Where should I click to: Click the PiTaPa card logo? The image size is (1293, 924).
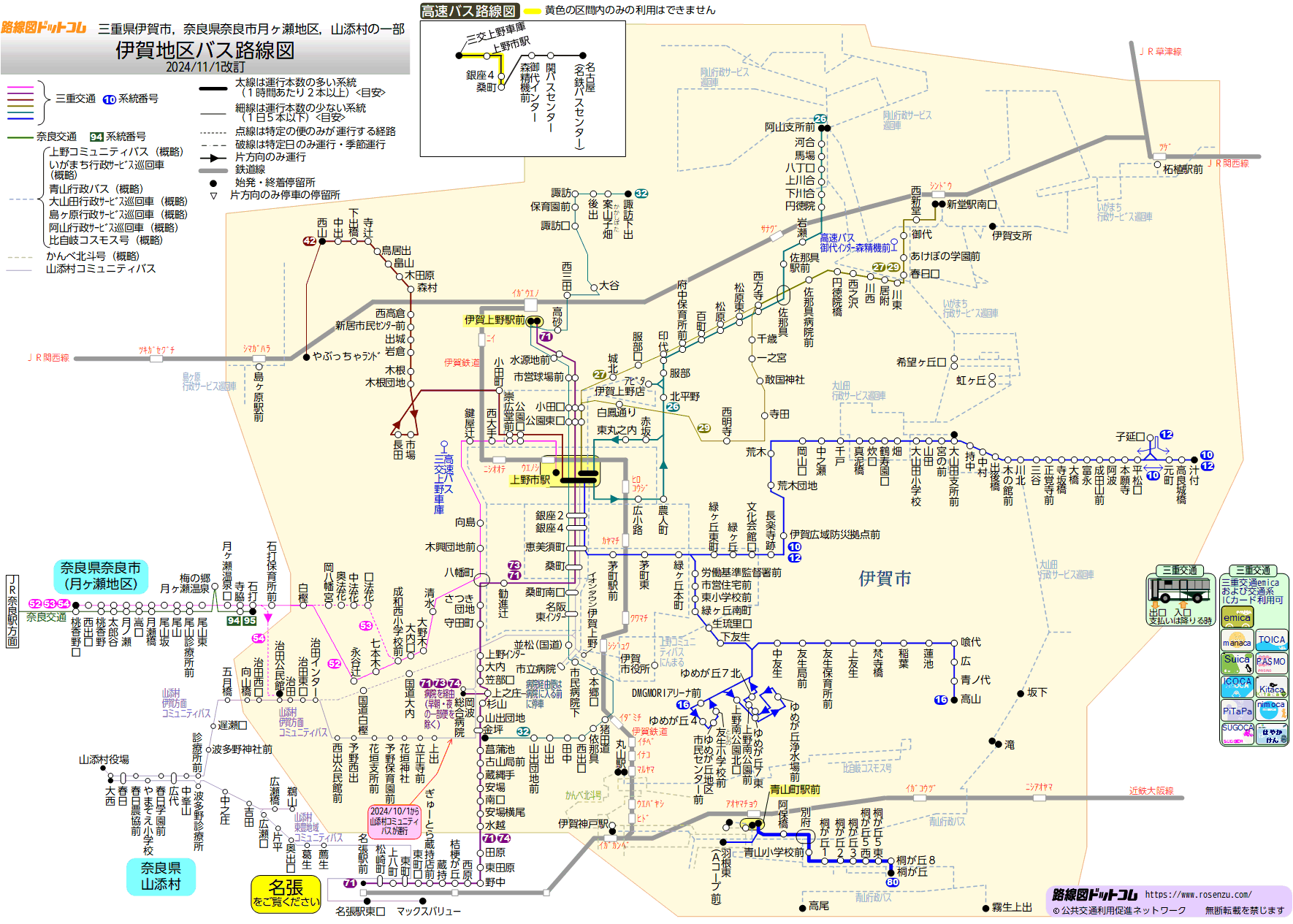tap(1237, 710)
